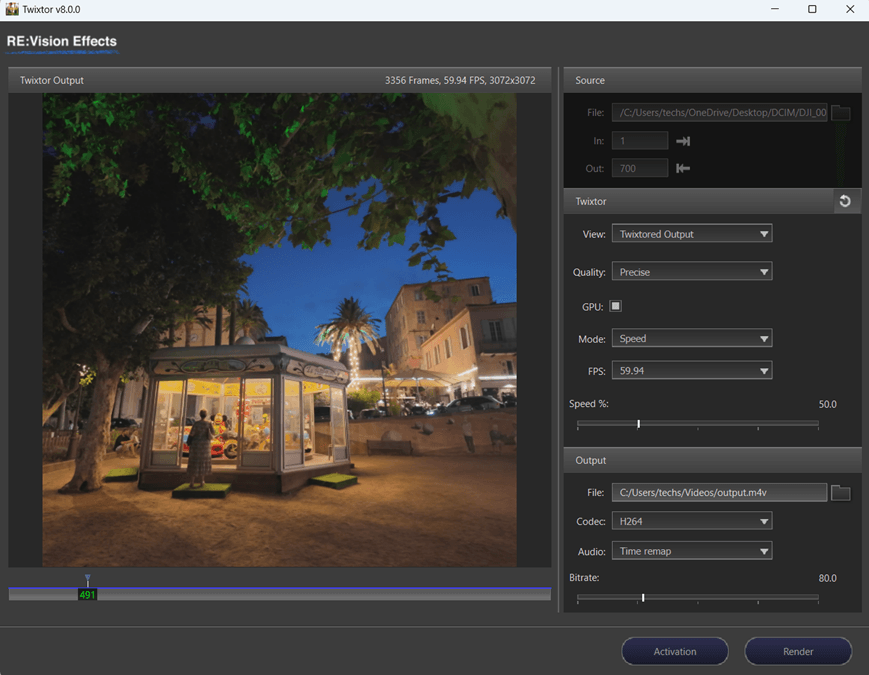Click the jump to Out point icon

(683, 168)
